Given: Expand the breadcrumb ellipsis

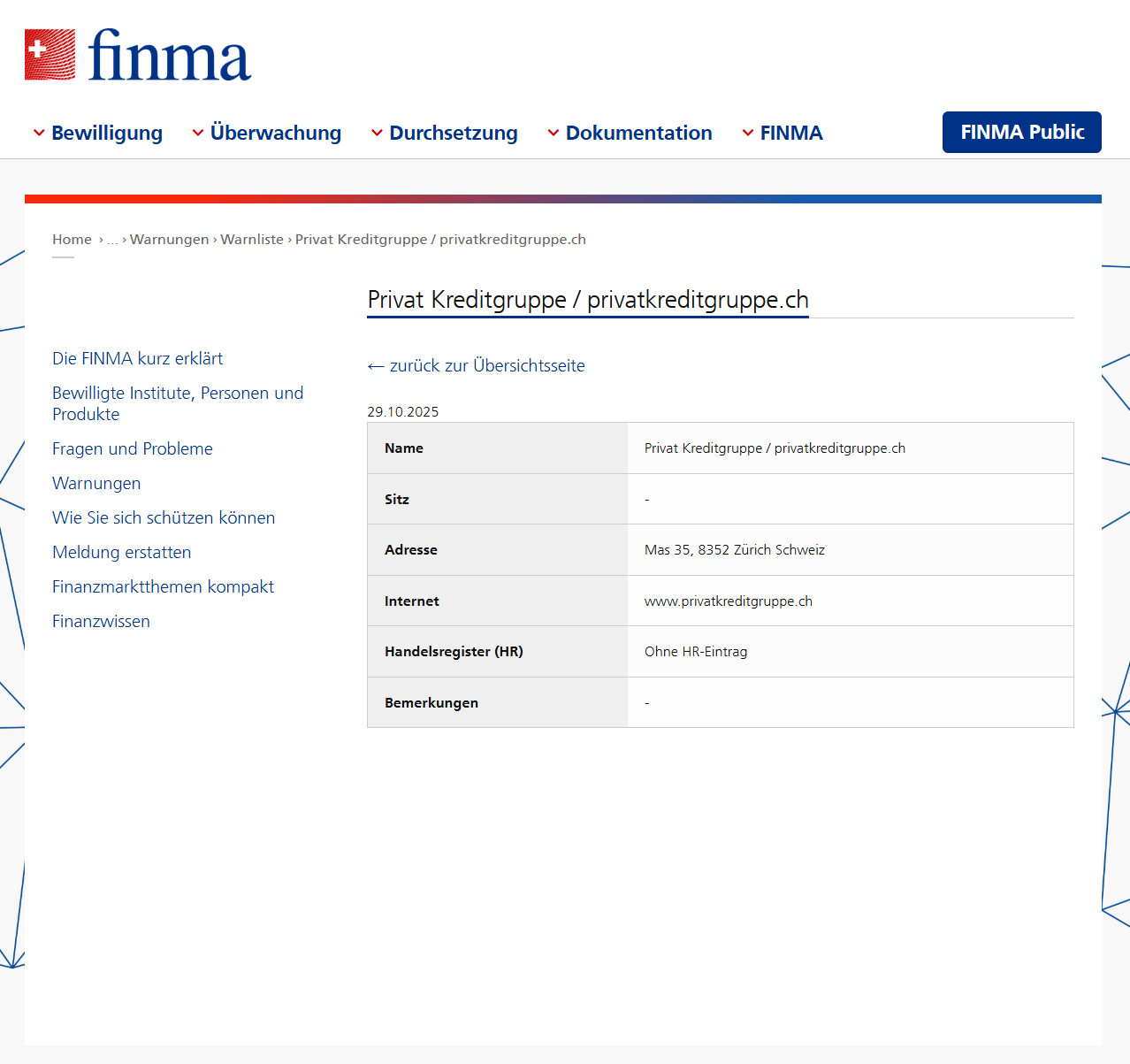Looking at the screenshot, I should click(112, 240).
